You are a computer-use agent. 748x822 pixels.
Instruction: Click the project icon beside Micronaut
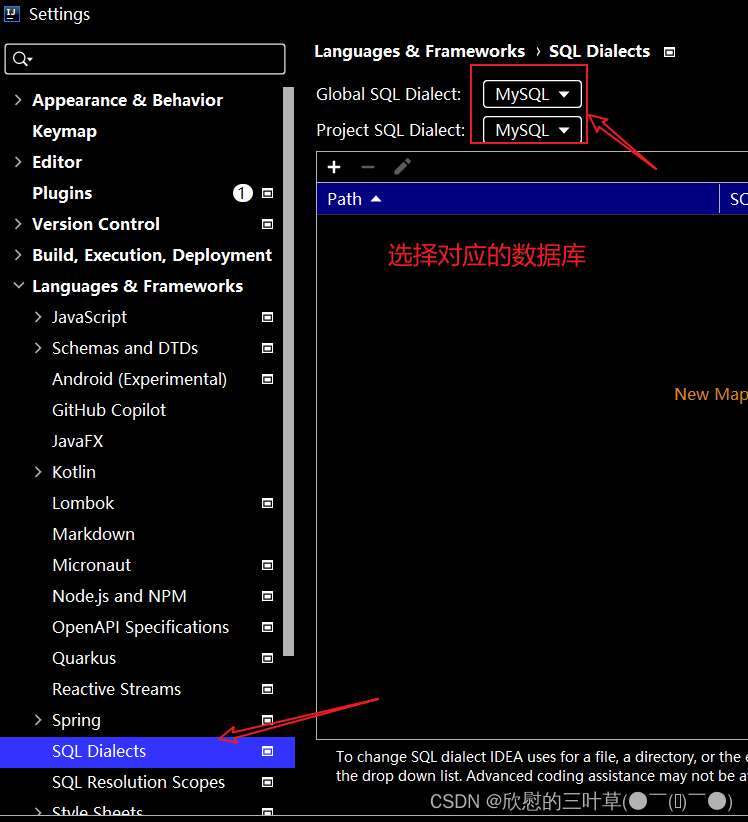[x=267, y=565]
